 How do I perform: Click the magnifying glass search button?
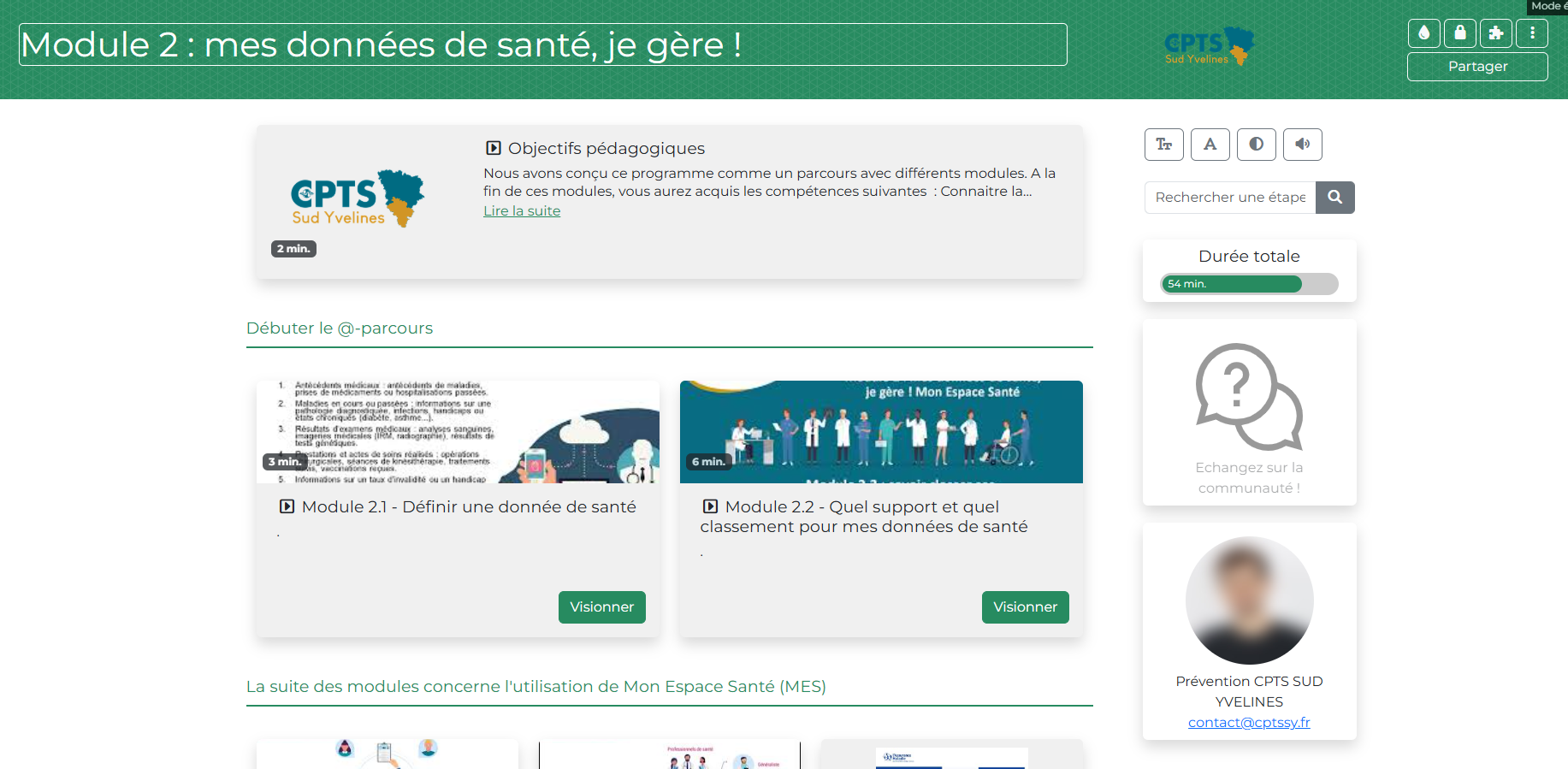coord(1334,198)
